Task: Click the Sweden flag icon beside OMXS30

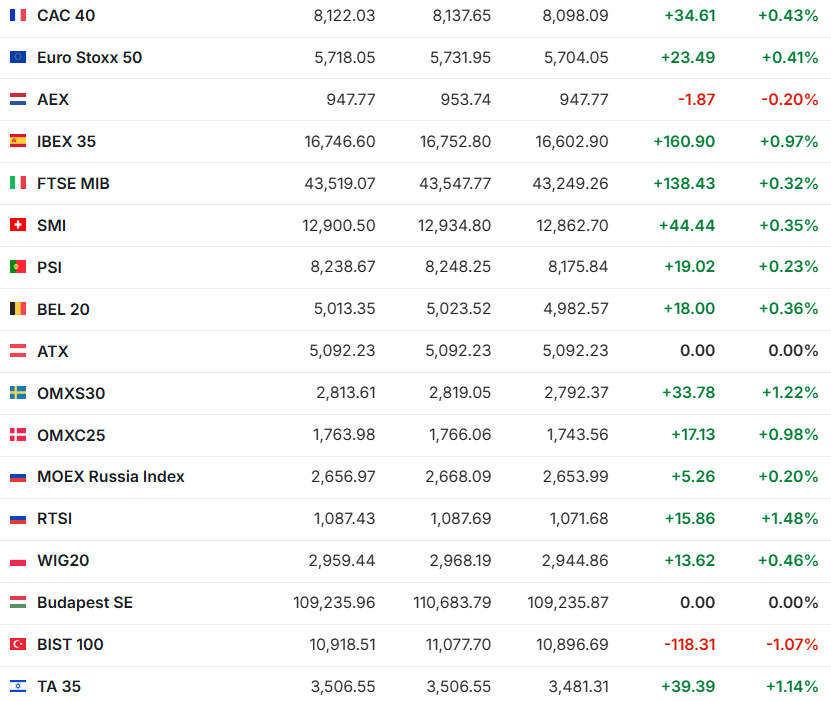Action: (18, 393)
